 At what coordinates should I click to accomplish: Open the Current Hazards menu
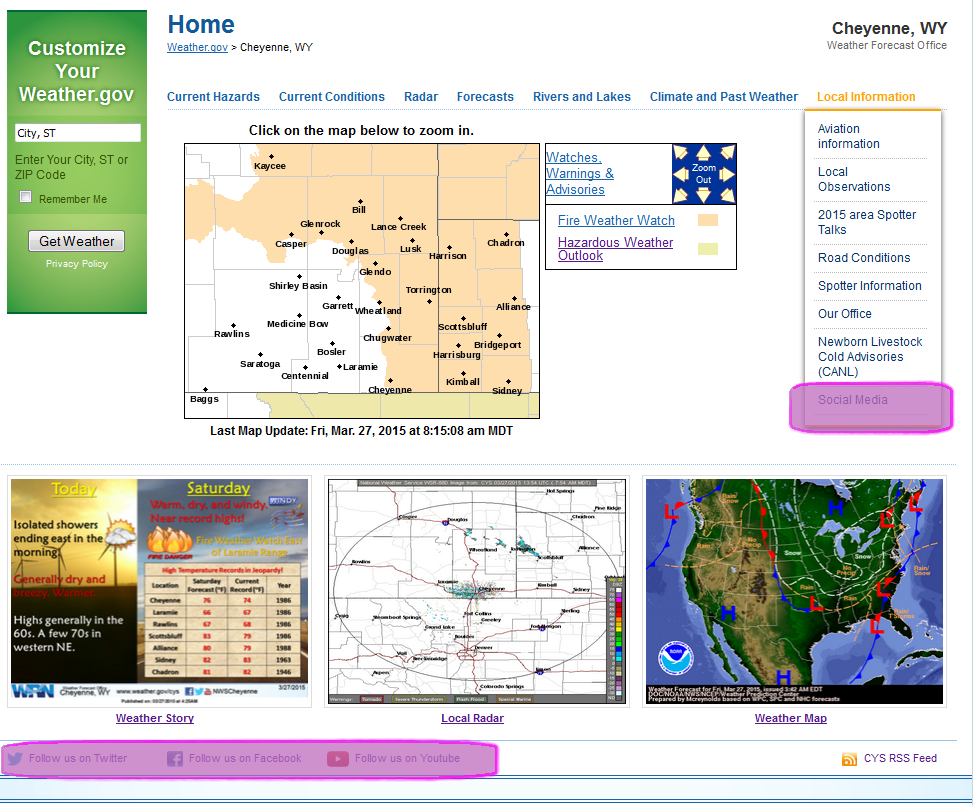(x=213, y=97)
